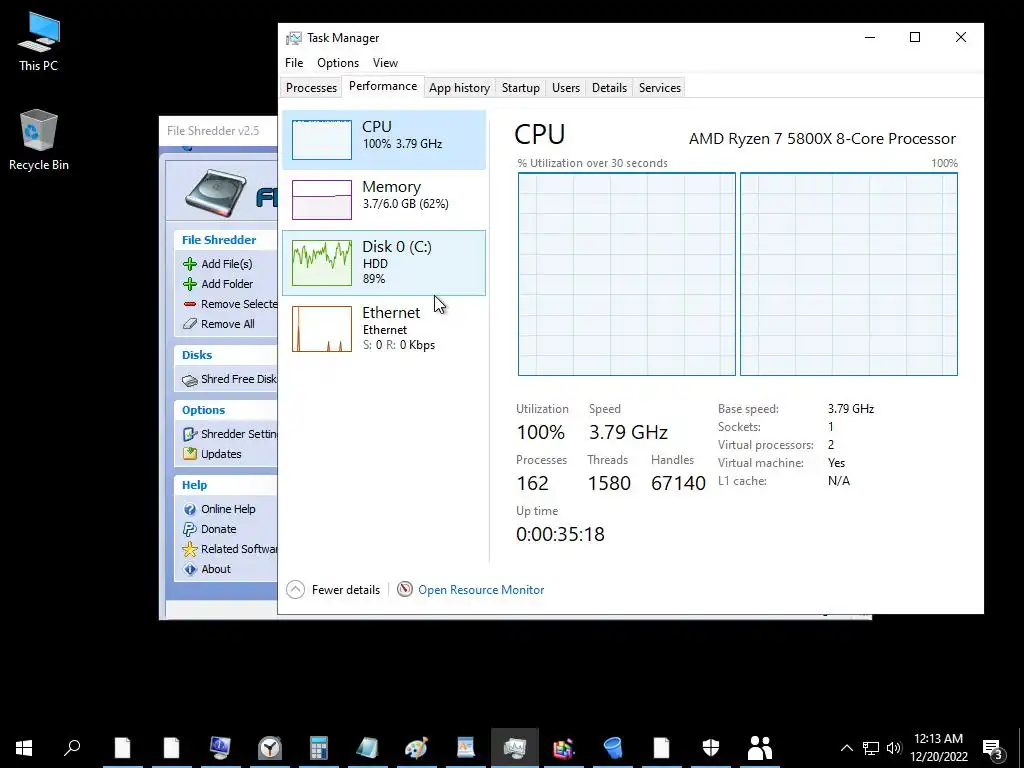
Task: Click the Handles value 67140
Action: click(678, 483)
